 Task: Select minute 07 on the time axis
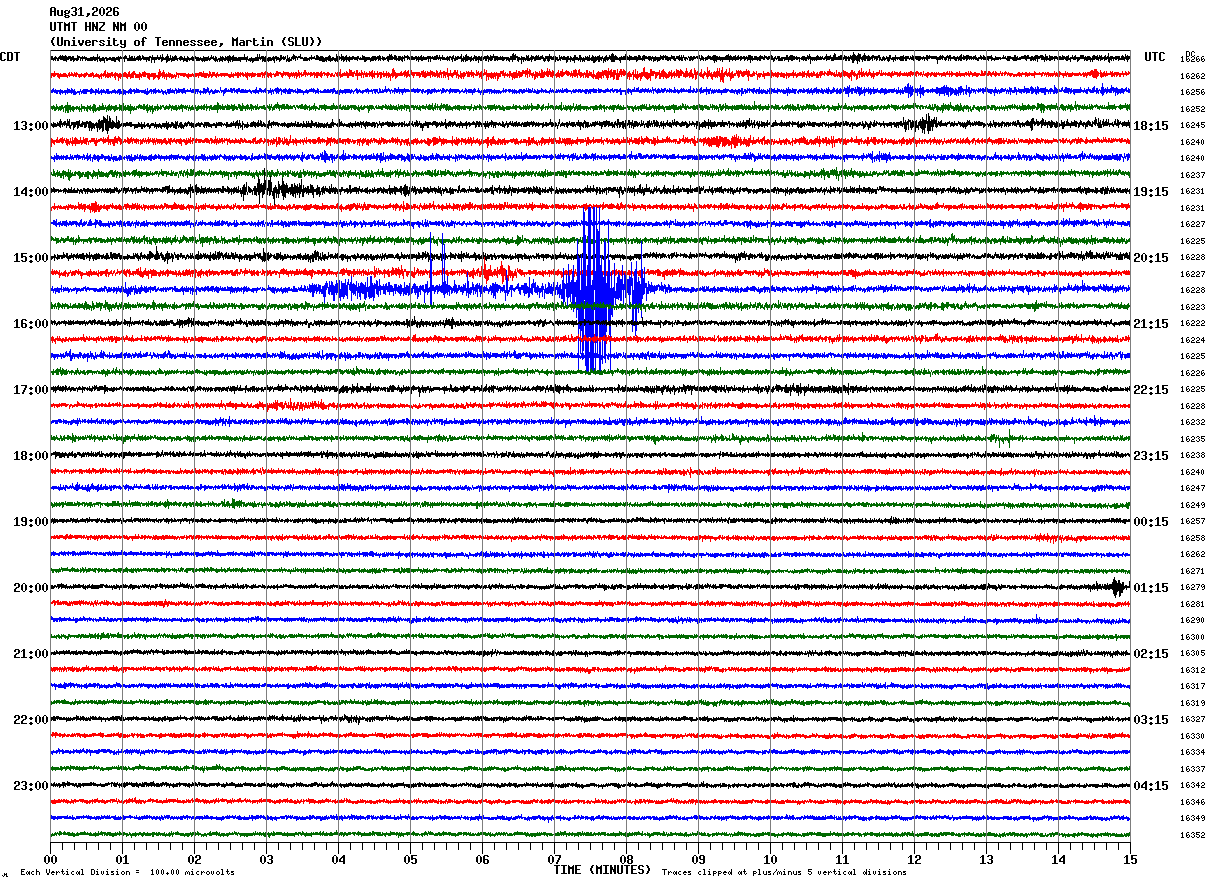(x=554, y=859)
